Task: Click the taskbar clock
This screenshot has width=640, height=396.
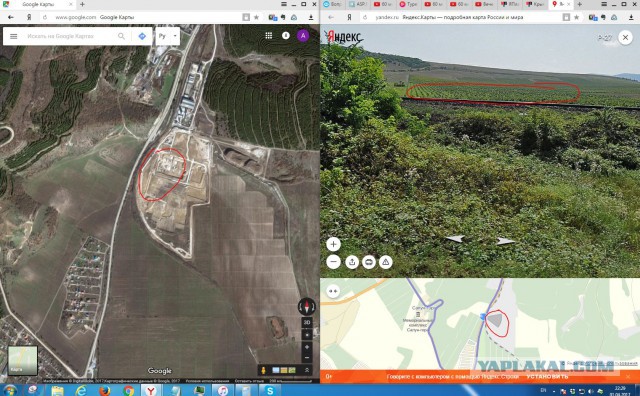Action: [x=620, y=390]
